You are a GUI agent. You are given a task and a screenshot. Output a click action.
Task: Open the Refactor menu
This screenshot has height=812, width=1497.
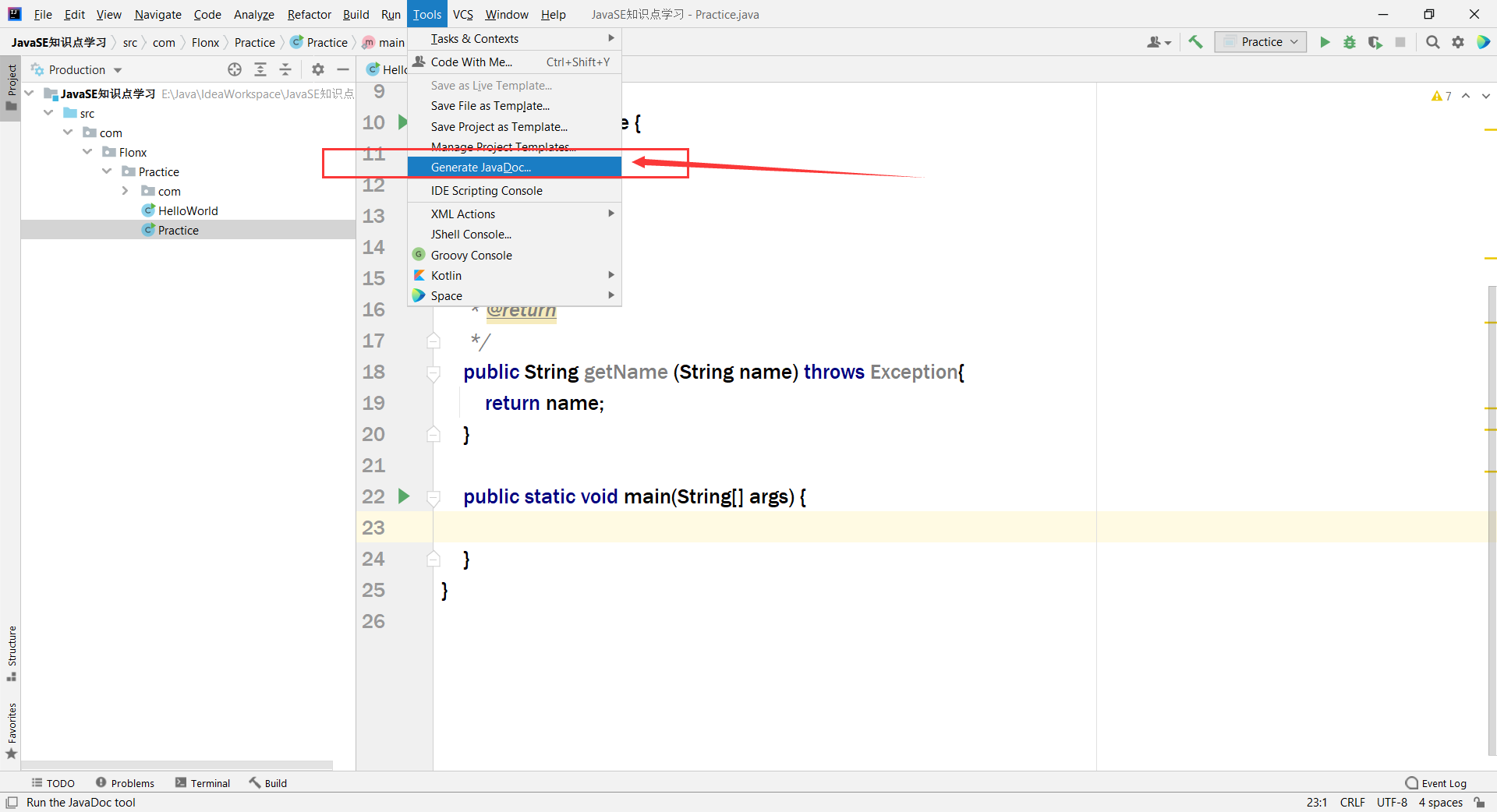tap(309, 14)
